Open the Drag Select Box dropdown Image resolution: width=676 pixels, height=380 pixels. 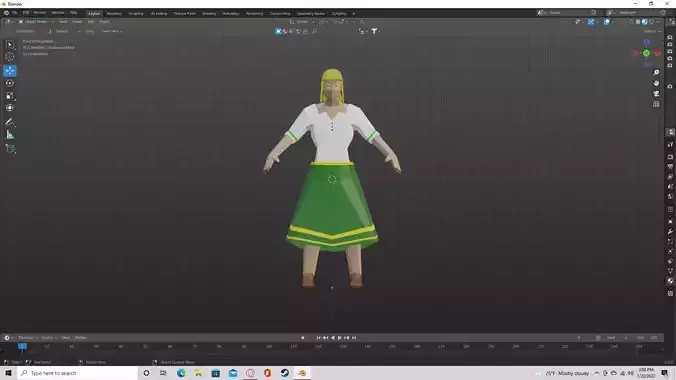pyautogui.click(x=111, y=31)
